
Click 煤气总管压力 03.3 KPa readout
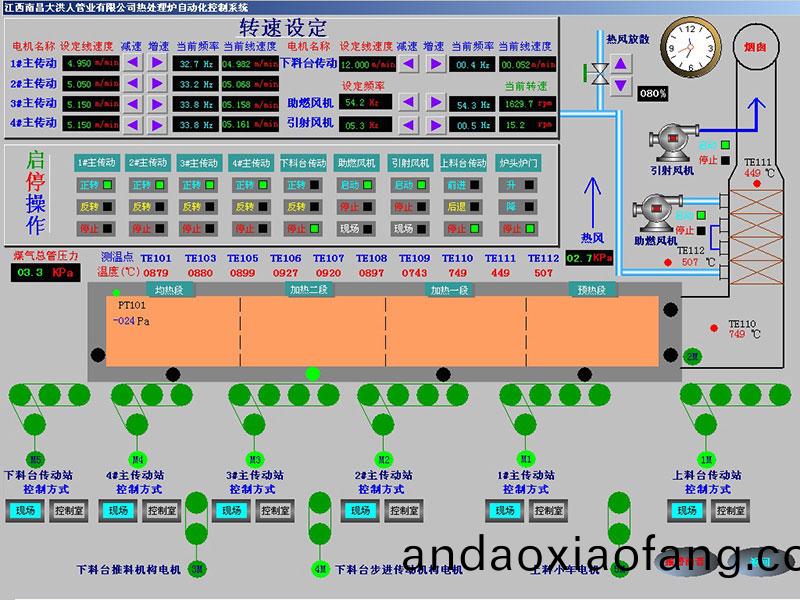tap(45, 272)
